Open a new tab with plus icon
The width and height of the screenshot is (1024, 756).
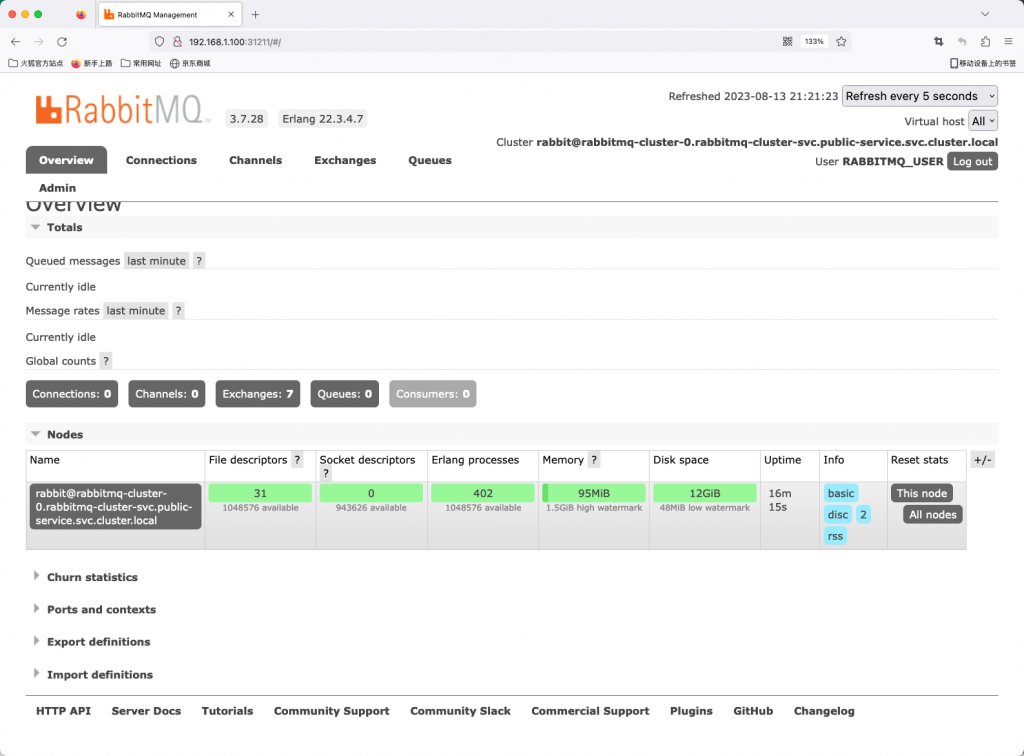point(255,14)
